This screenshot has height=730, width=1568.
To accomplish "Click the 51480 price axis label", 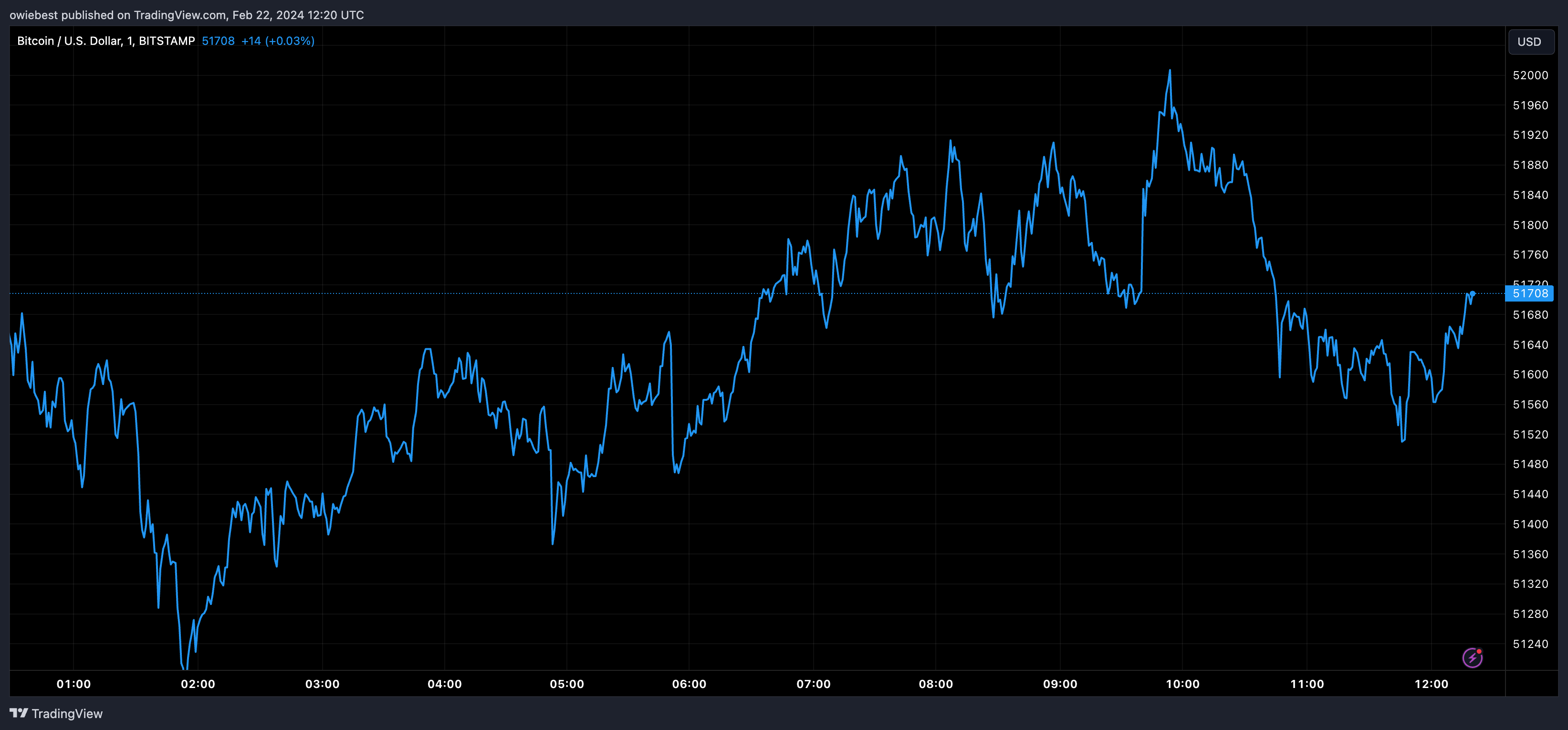I will coord(1530,464).
